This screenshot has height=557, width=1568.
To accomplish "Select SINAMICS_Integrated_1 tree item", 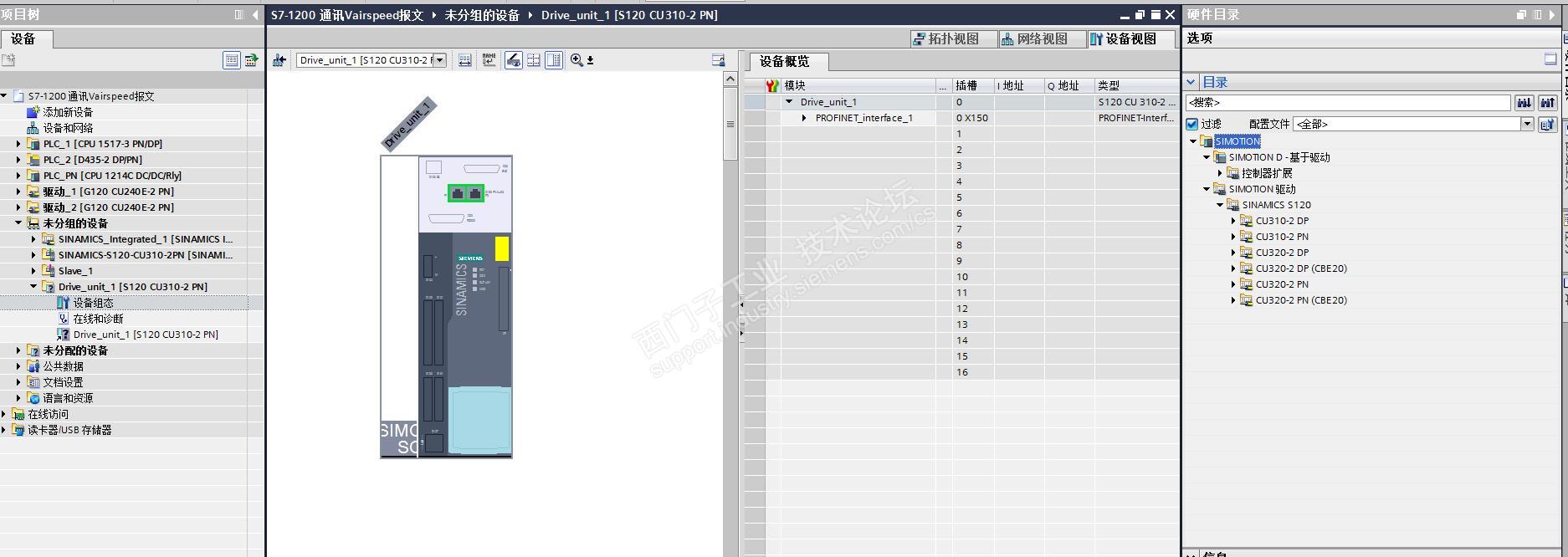I will pos(145,239).
